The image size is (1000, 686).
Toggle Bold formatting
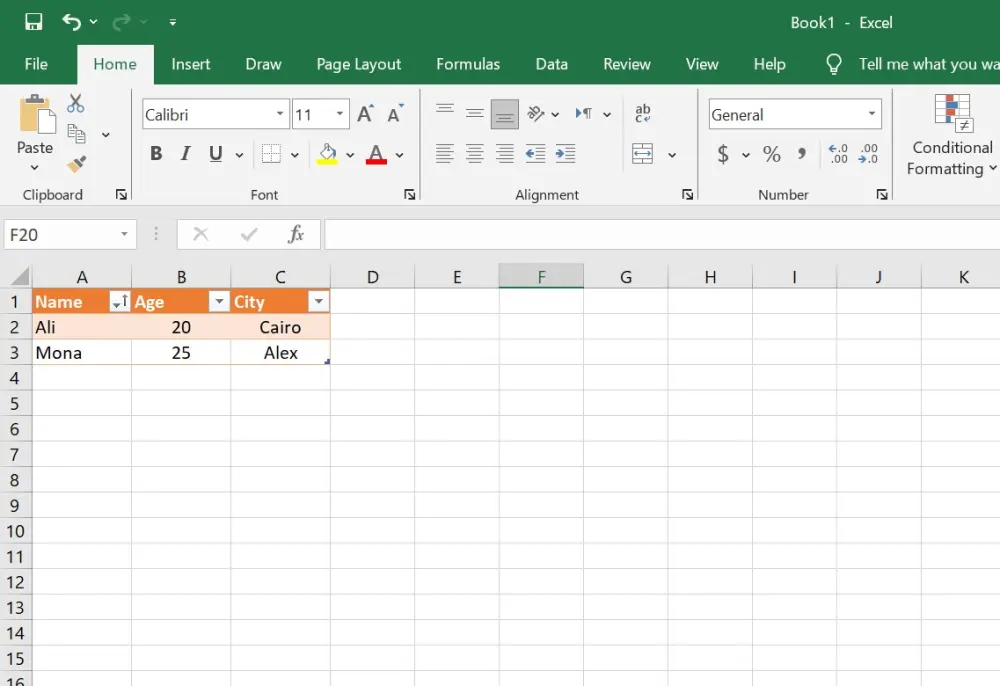pos(156,154)
